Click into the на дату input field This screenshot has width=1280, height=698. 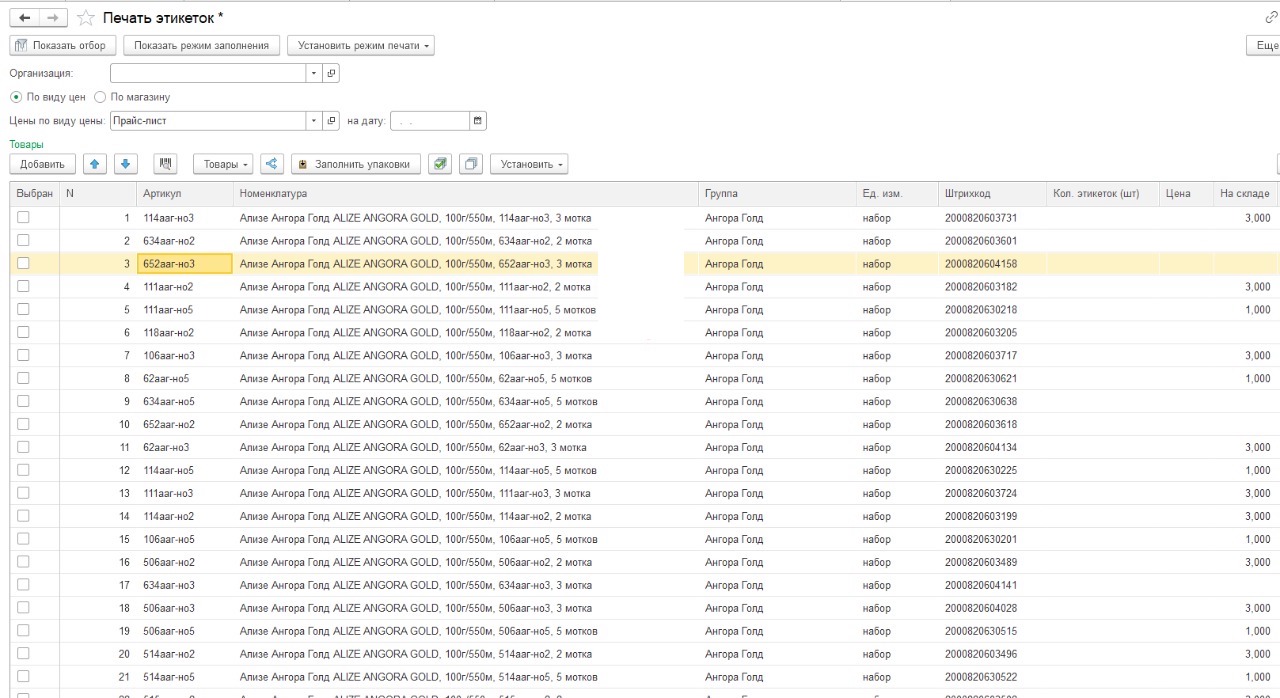coord(429,121)
